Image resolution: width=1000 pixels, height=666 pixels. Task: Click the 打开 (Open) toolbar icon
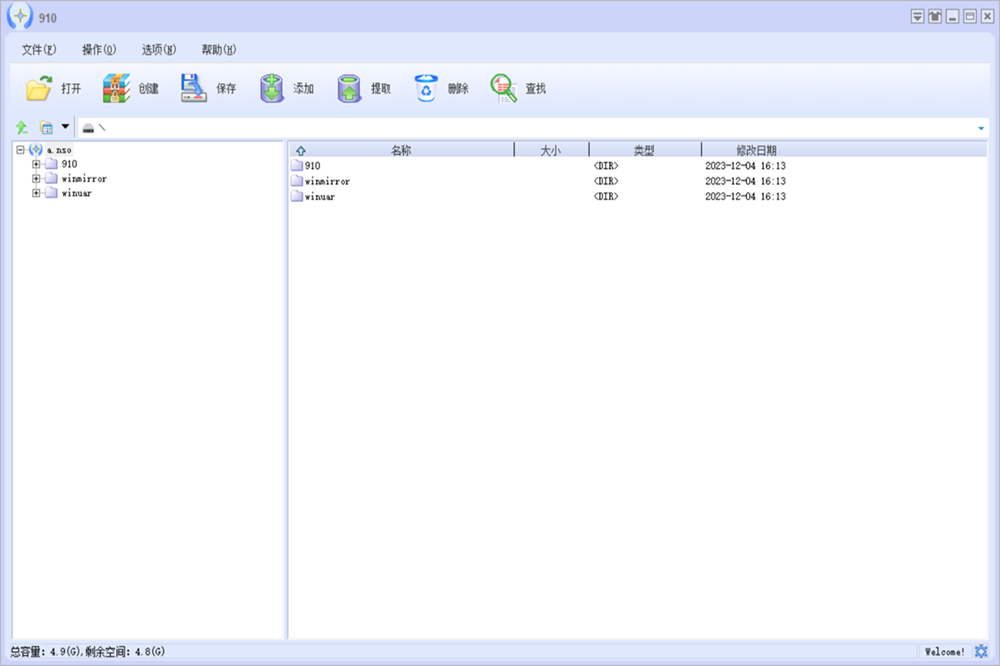point(39,89)
